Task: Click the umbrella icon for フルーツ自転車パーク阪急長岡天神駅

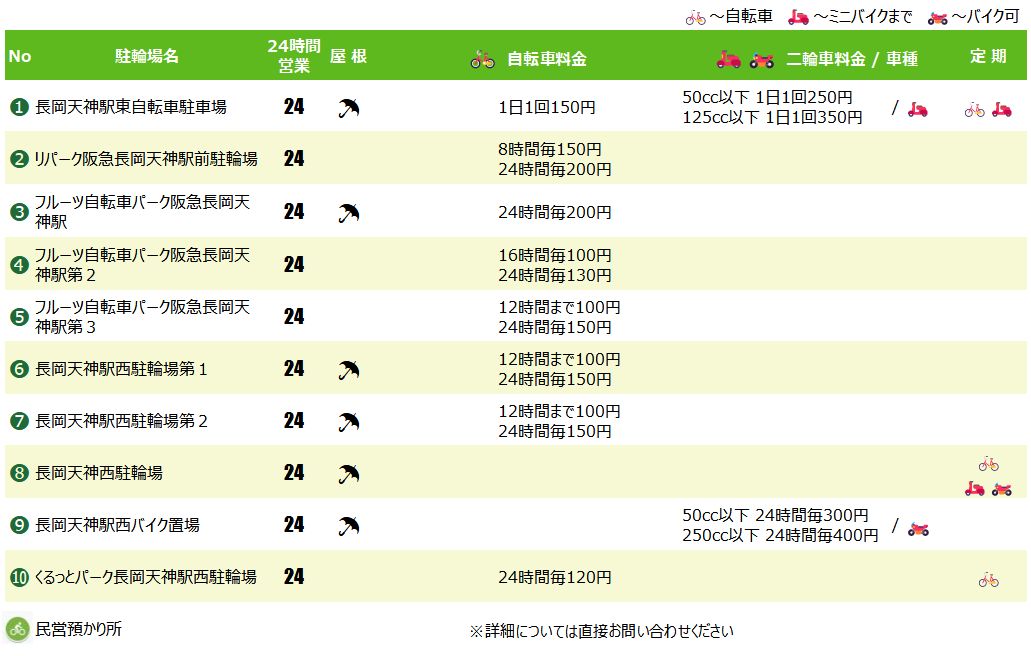Action: click(x=349, y=212)
